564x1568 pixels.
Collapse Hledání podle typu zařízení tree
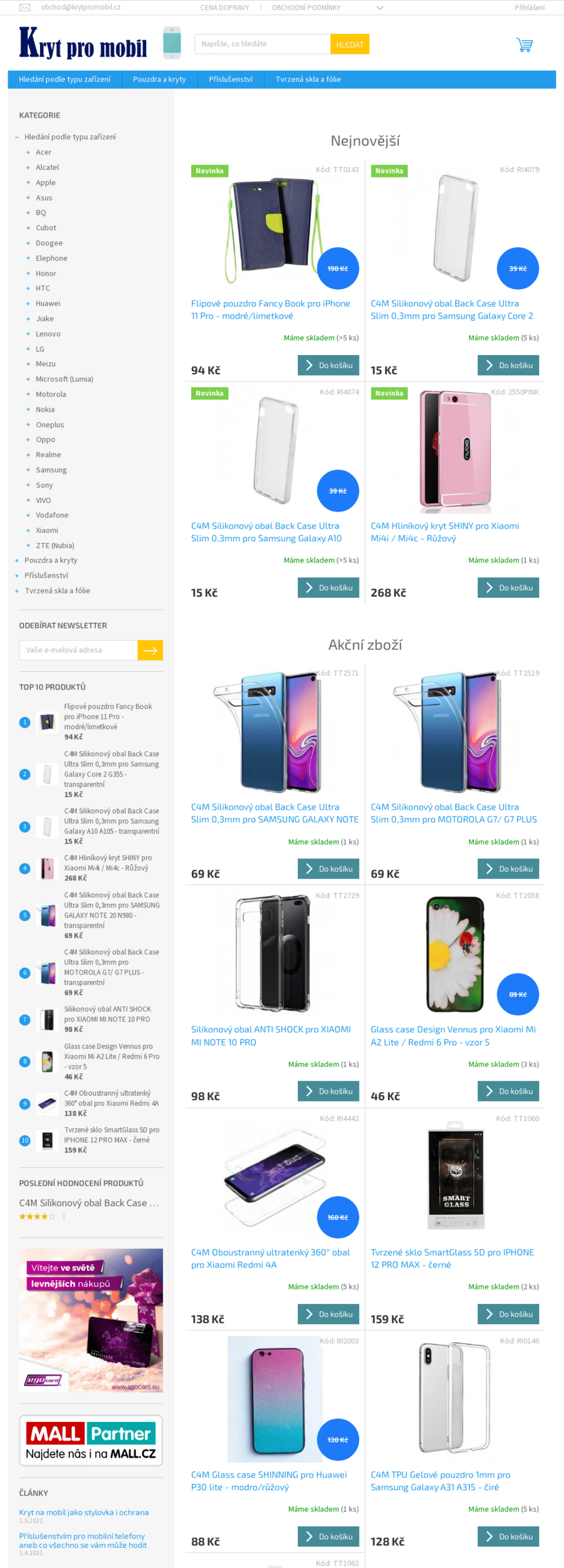(17, 137)
